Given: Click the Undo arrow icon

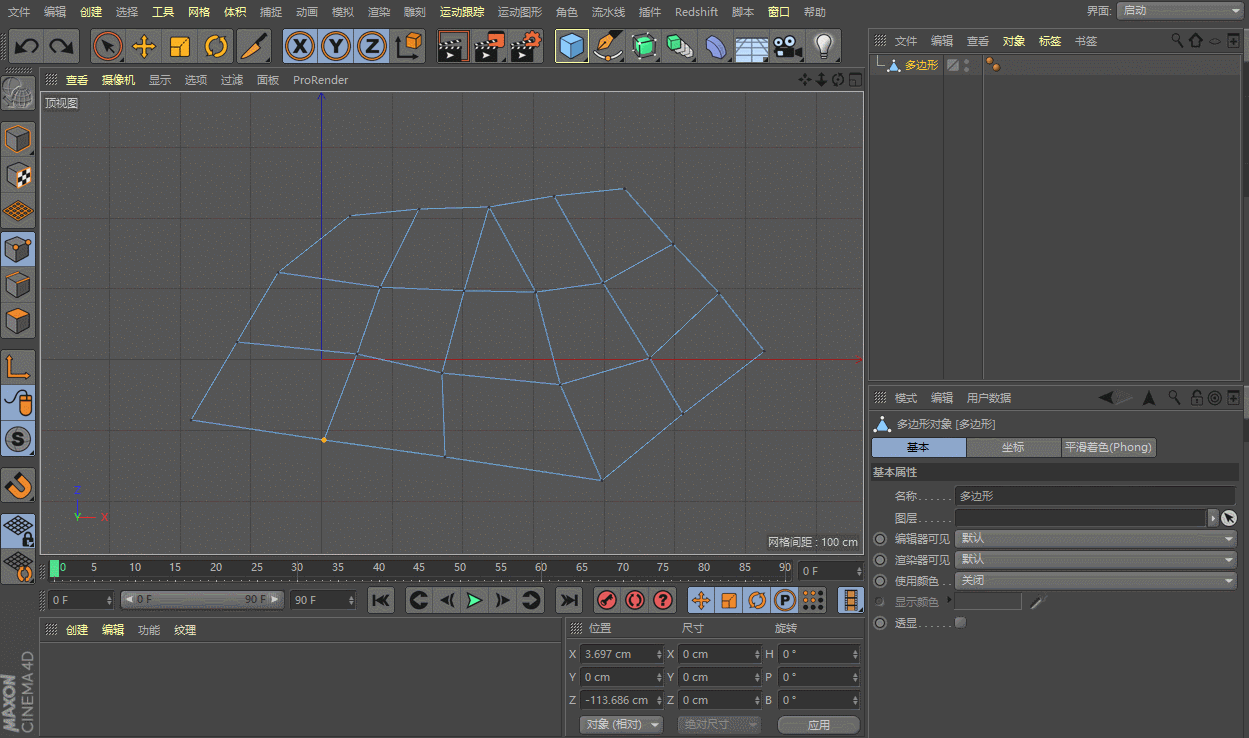Looking at the screenshot, I should pos(26,47).
